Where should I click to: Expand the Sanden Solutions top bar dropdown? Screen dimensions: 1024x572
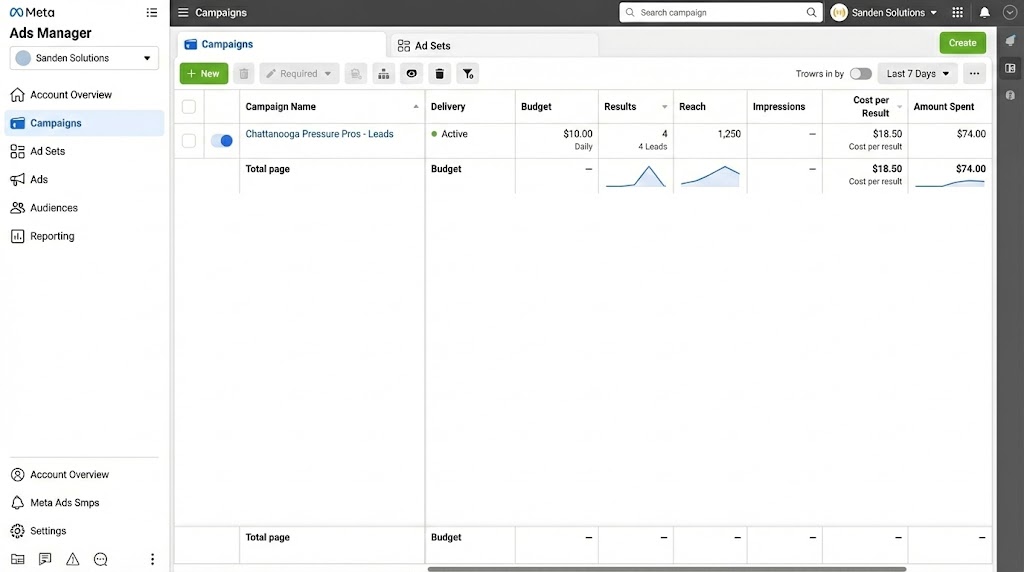(x=933, y=12)
